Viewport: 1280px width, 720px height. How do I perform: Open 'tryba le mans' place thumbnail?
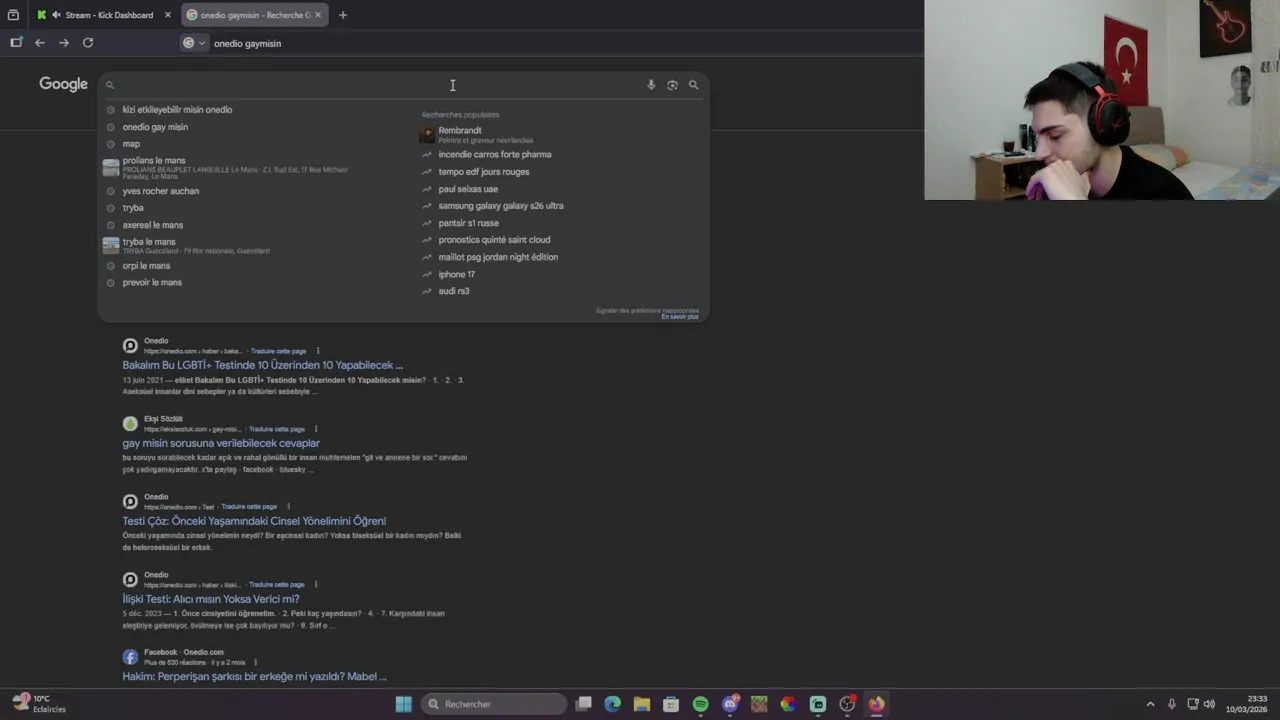[x=111, y=245]
